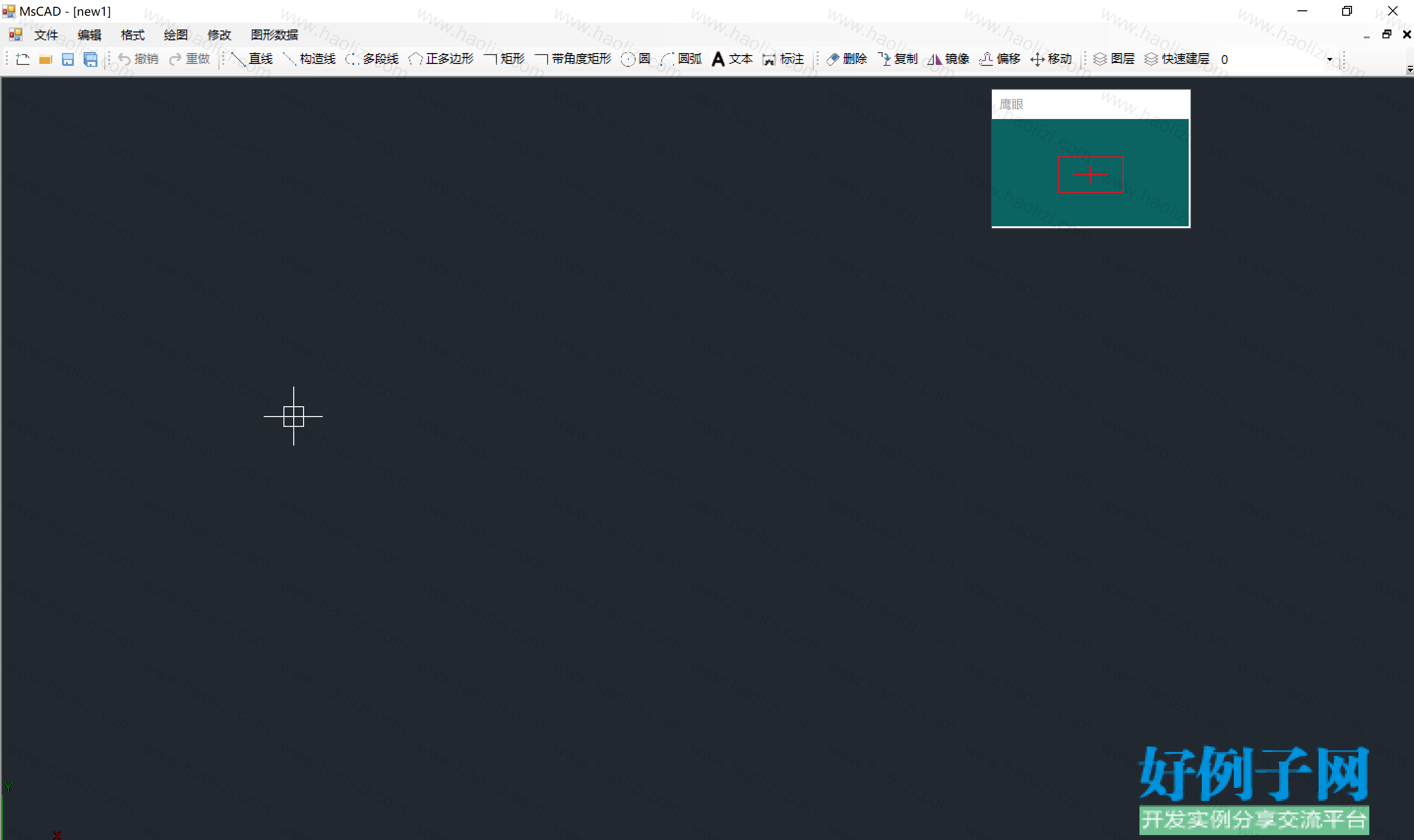The height and width of the screenshot is (840, 1414).
Task: Select the 带角度矩形 angled rectangle tool
Action: (x=573, y=59)
